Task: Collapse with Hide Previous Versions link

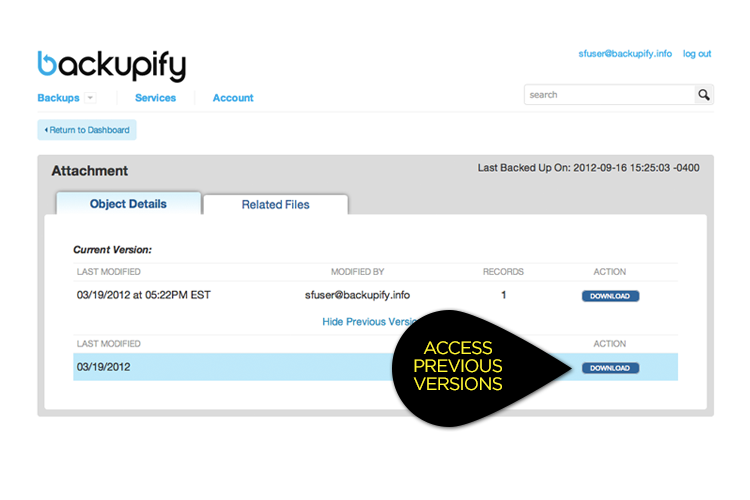Action: pos(369,322)
